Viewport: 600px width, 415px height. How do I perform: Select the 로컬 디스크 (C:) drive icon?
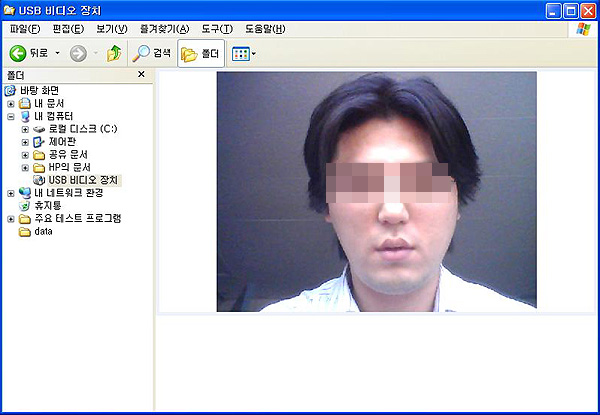tap(39, 129)
